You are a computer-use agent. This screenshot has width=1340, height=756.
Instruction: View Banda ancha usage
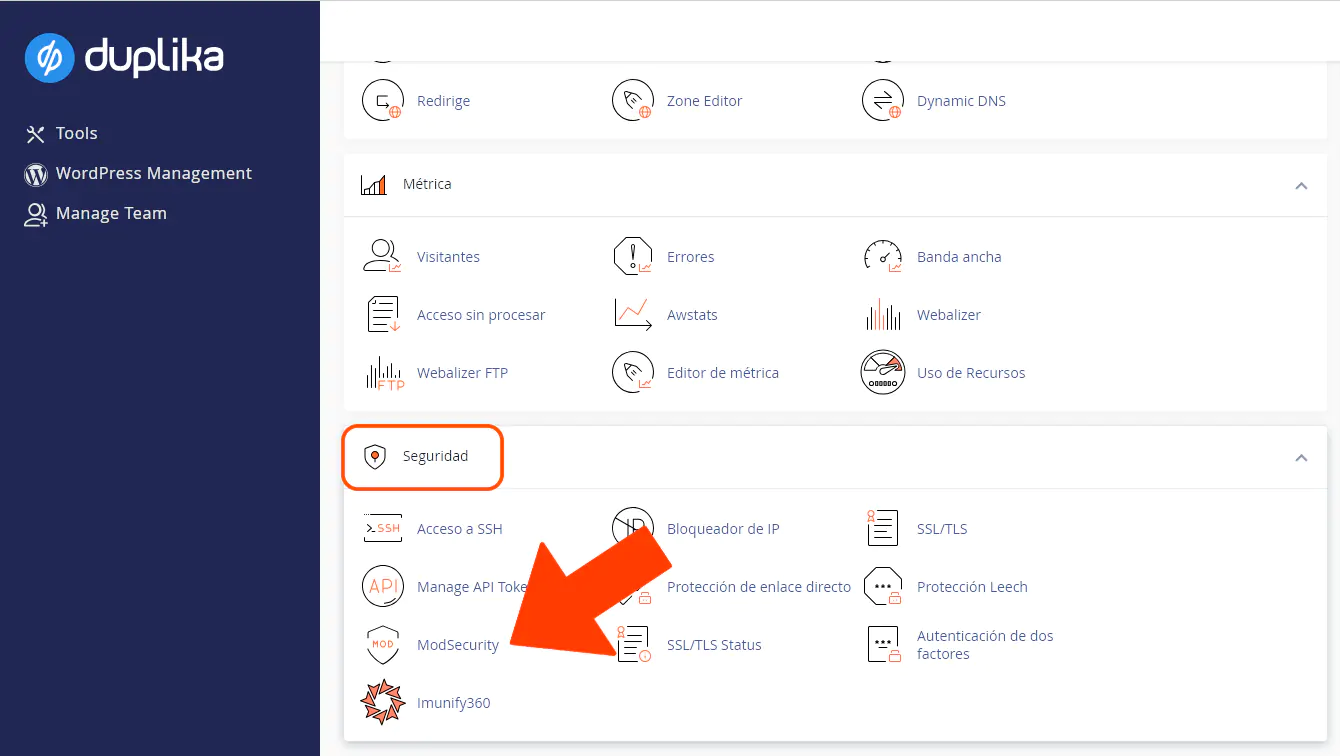coord(959,256)
